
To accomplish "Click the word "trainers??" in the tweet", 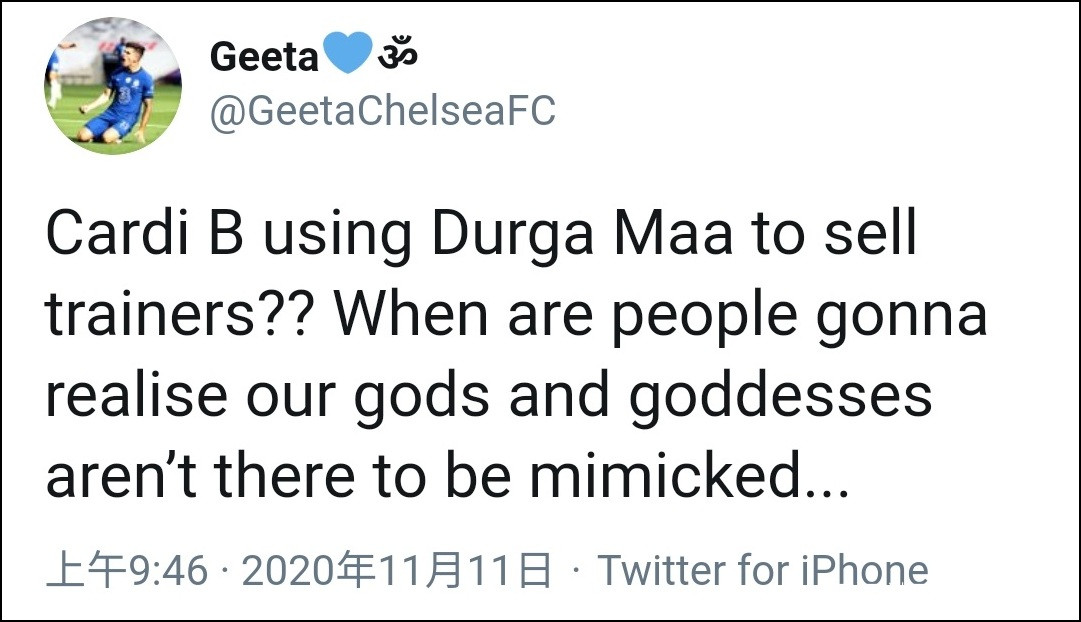I will tap(182, 315).
